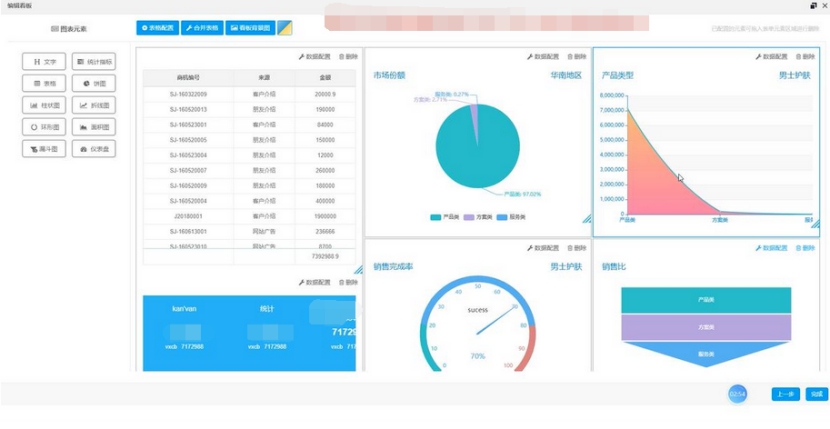Click the 市场份额 chart title
Image resolution: width=830 pixels, height=429 pixels.
[x=390, y=76]
